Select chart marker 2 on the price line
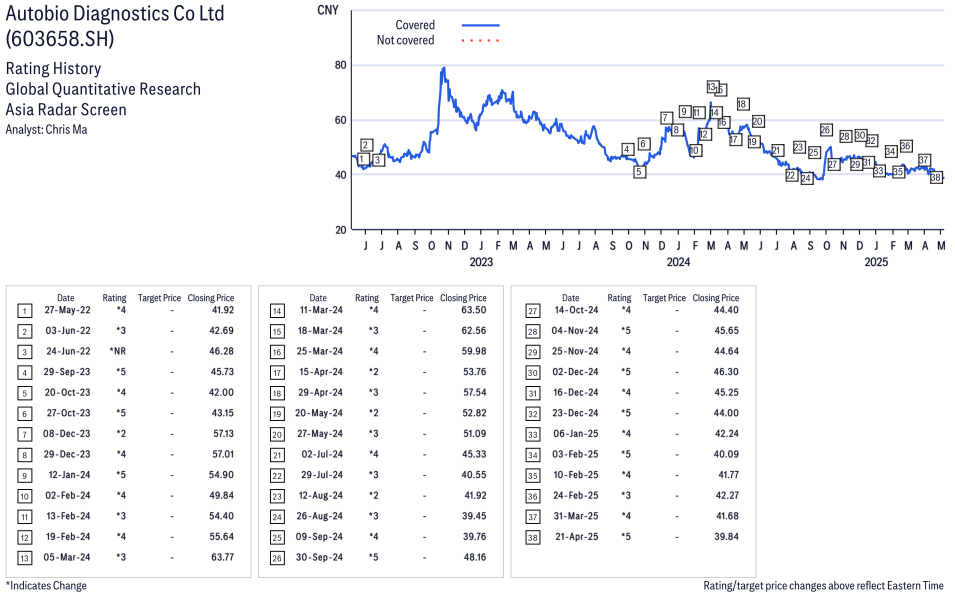The width and height of the screenshot is (955, 593). coord(366,145)
